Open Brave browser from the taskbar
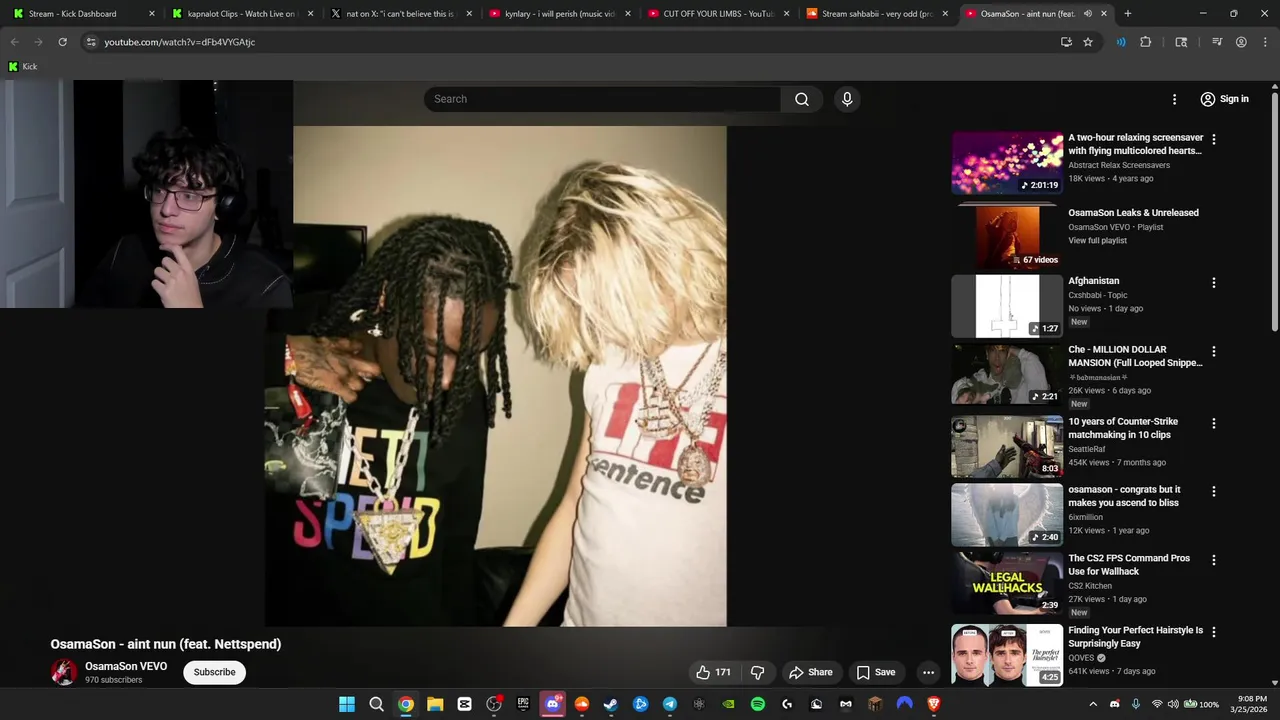1280x720 pixels. point(934,704)
